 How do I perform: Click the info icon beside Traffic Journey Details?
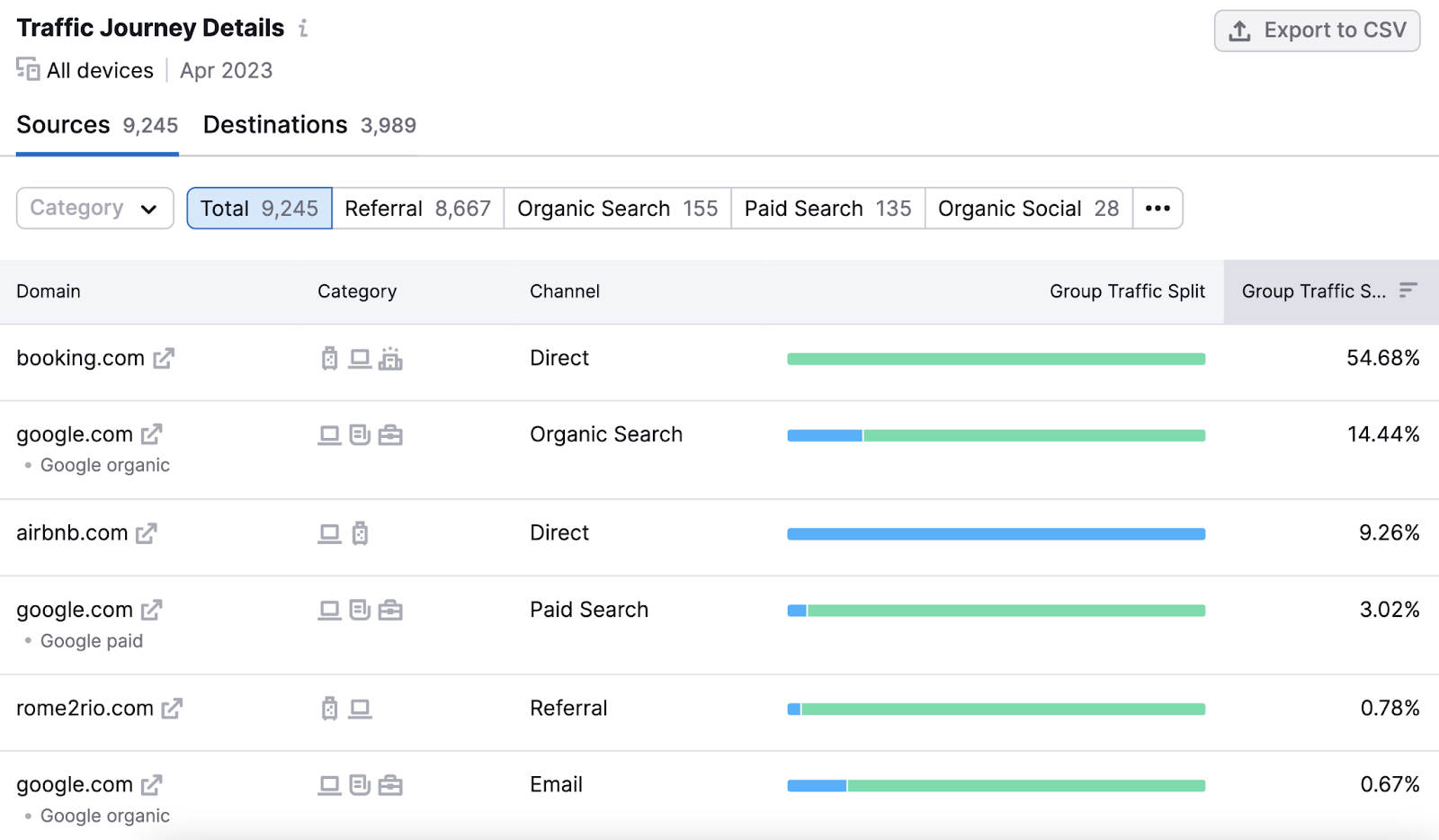coord(303,29)
